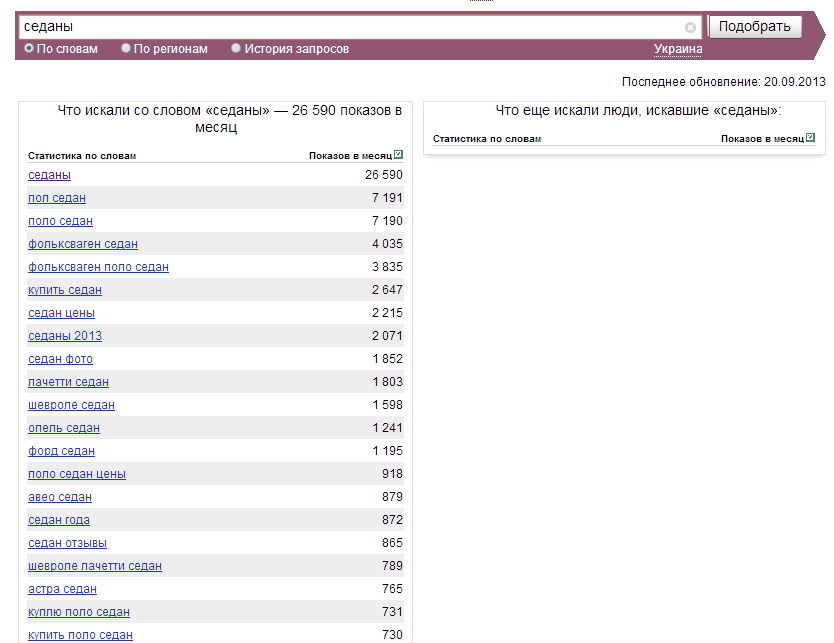Select the 'По регионам' radio button
This screenshot has width=834, height=643.
coord(126,48)
